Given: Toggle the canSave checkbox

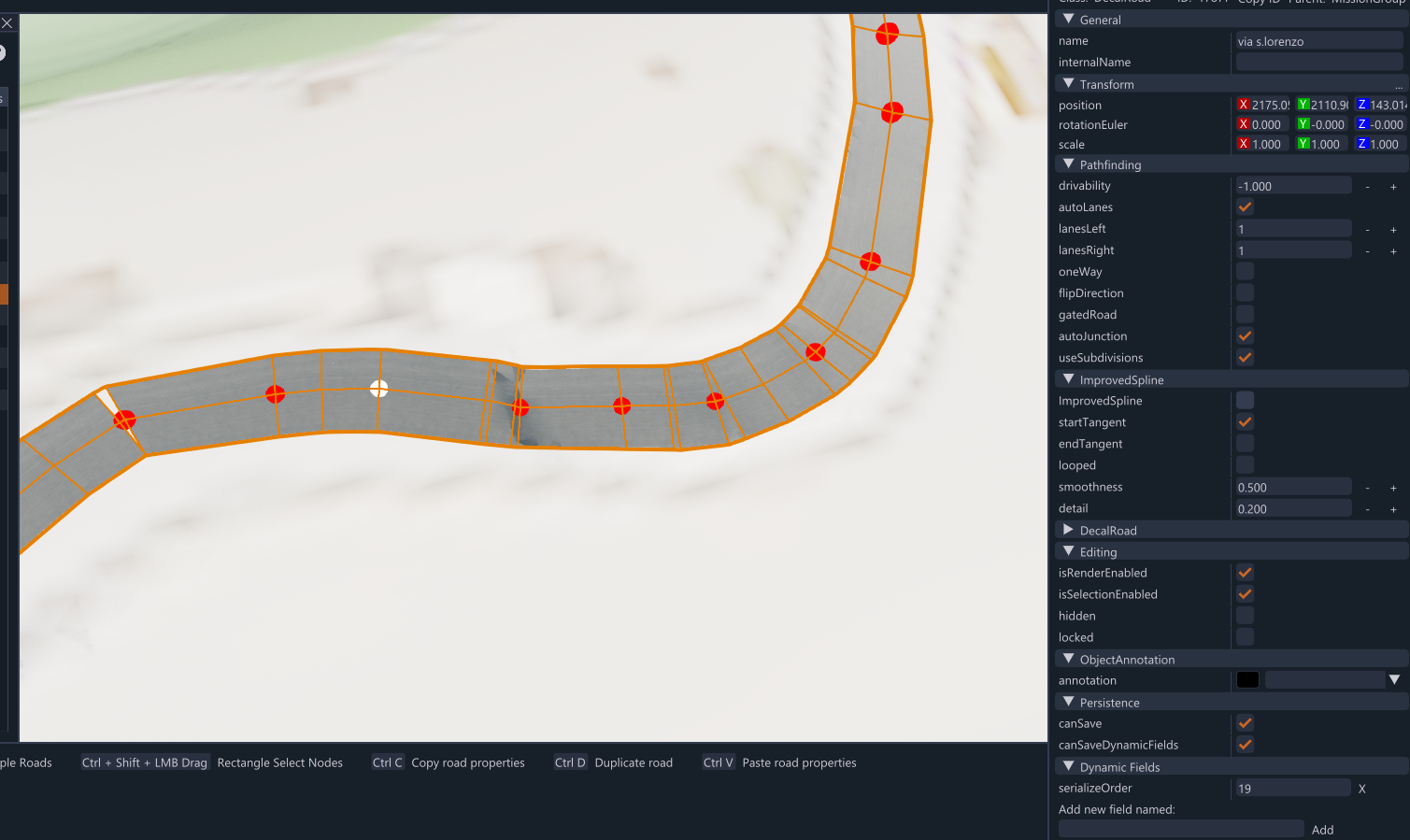Looking at the screenshot, I should pyautogui.click(x=1246, y=723).
